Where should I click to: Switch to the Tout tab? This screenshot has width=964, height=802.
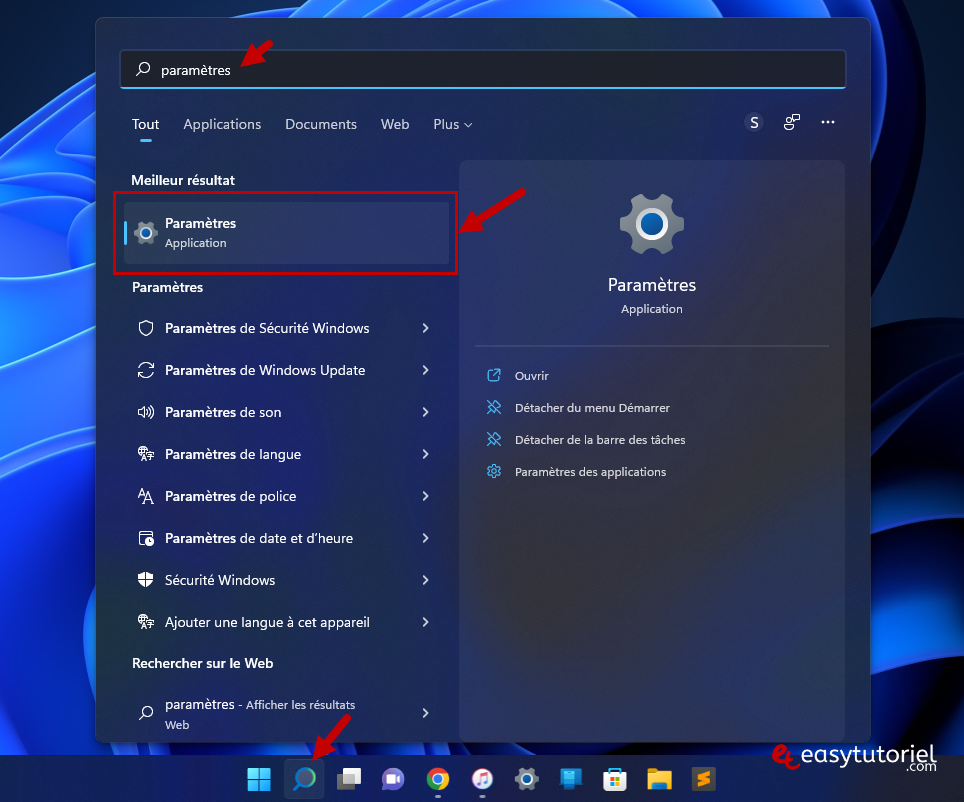tap(145, 124)
